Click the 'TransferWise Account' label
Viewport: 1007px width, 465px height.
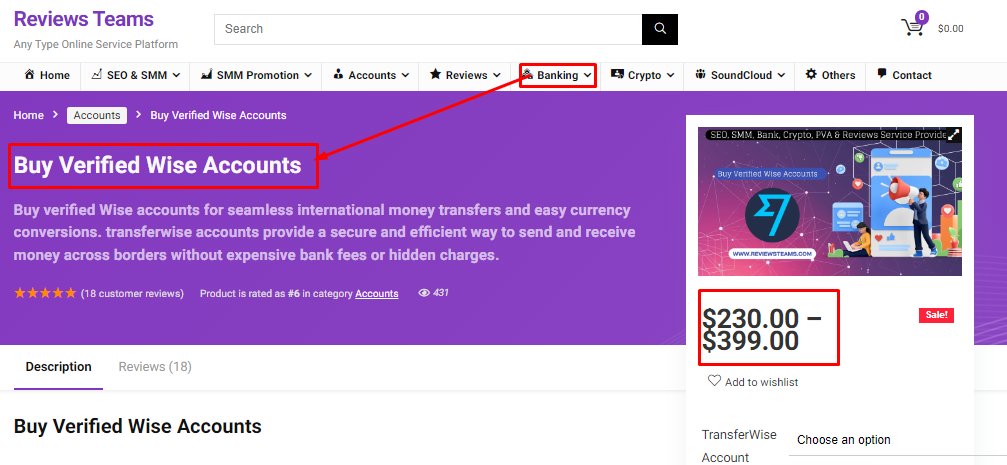coord(739,446)
